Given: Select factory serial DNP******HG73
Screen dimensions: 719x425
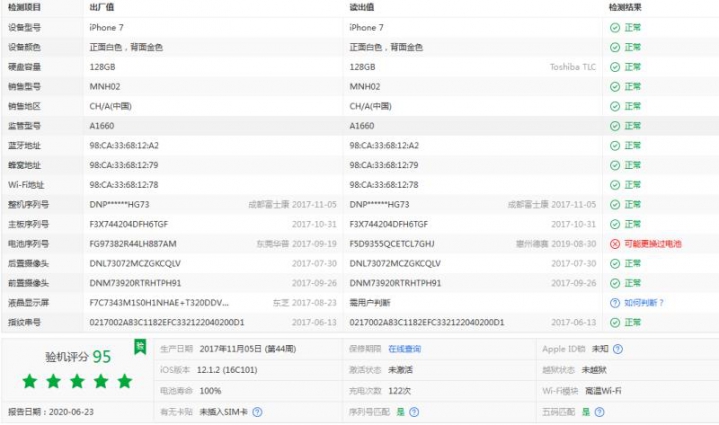Looking at the screenshot, I should coord(119,204).
